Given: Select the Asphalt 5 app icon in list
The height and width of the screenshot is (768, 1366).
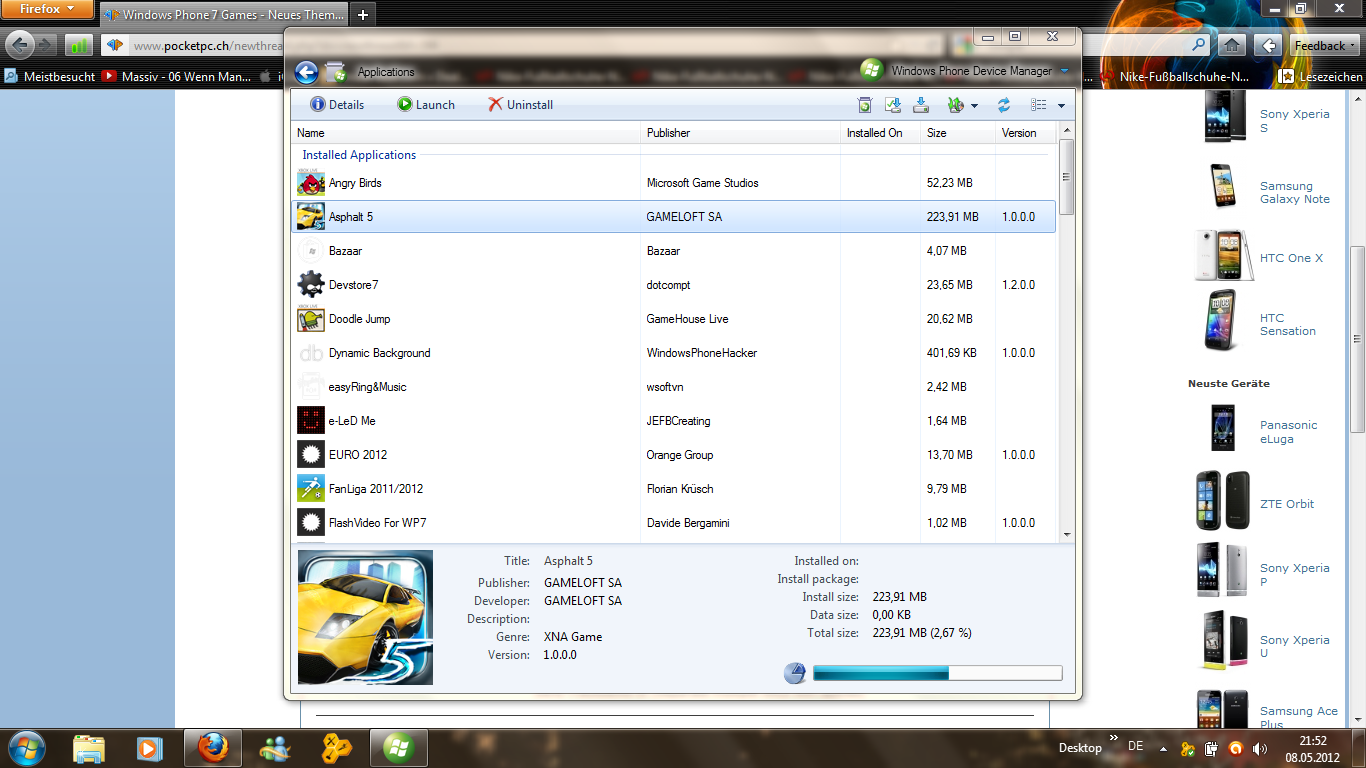Looking at the screenshot, I should point(311,217).
